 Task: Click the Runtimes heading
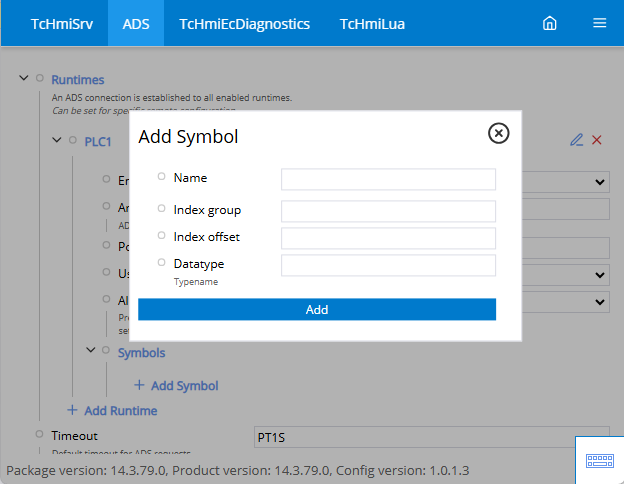(78, 80)
